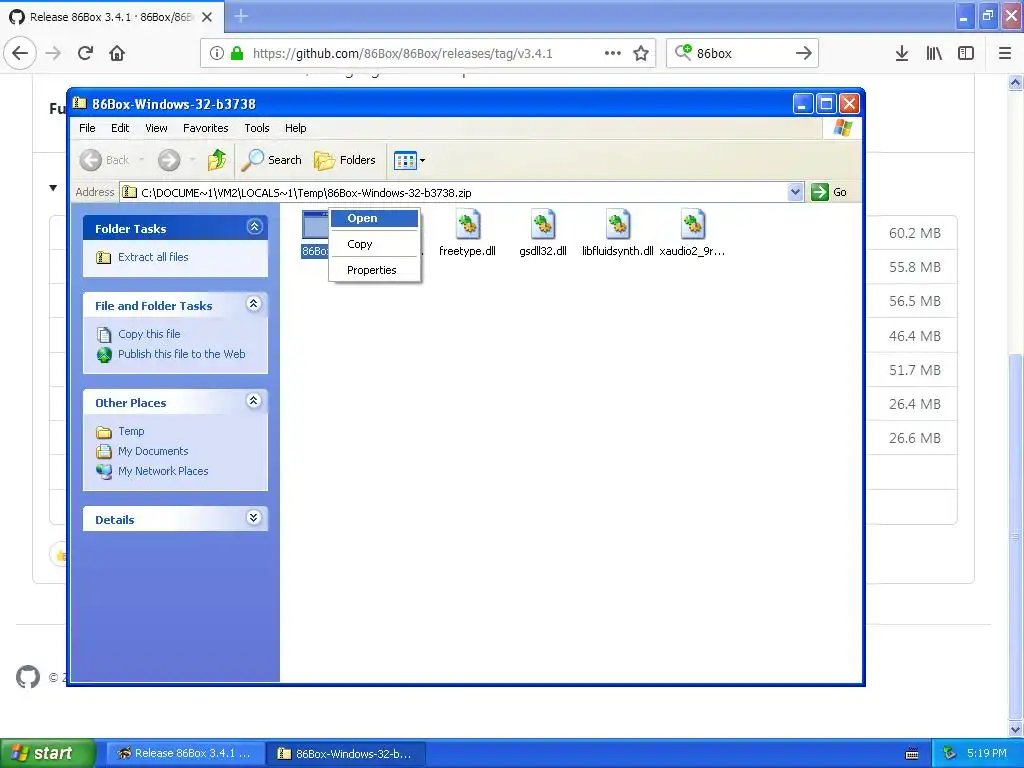Open the File menu in Explorer
Image resolution: width=1024 pixels, height=768 pixels.
[88, 128]
